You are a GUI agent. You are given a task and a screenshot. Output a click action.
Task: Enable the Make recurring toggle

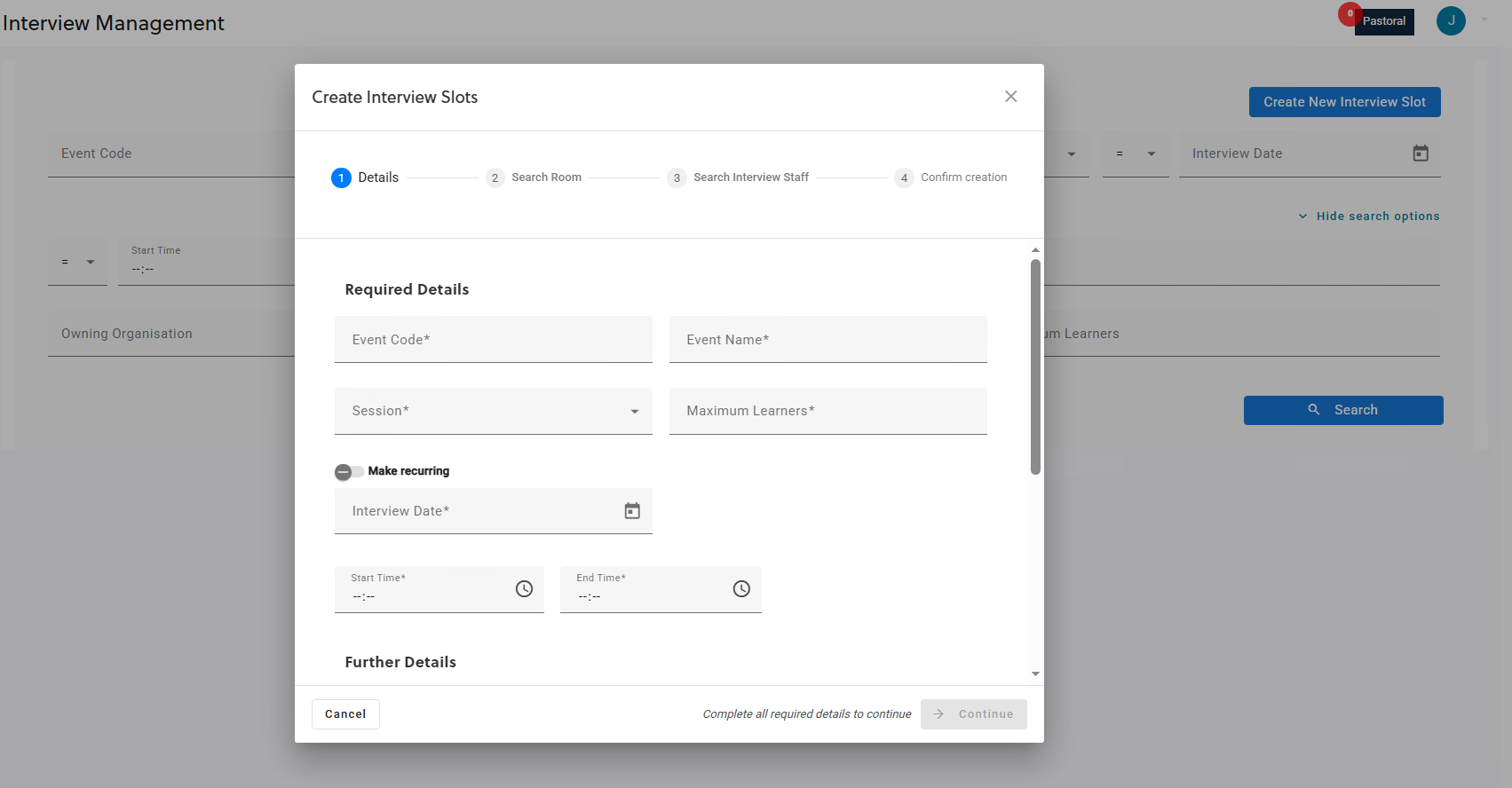[349, 472]
